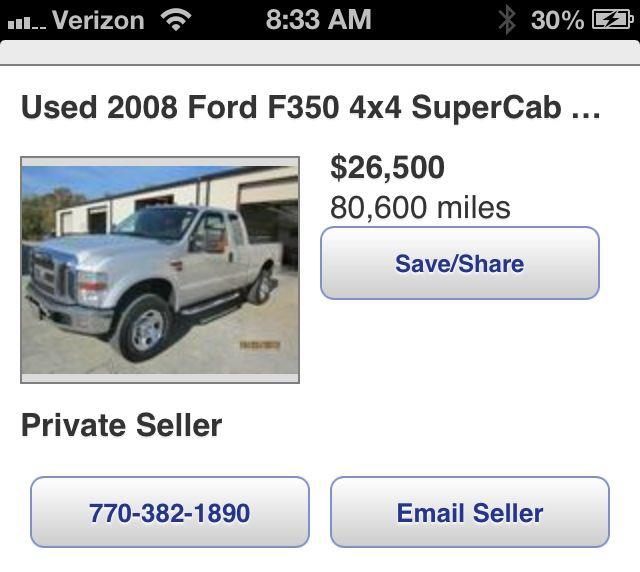Tap the 30% battery percentage
This screenshot has width=640, height=572.
(557, 19)
